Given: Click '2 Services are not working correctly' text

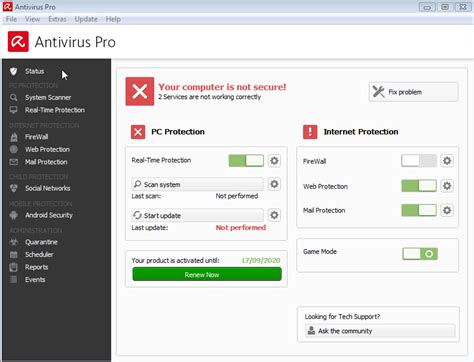Looking at the screenshot, I should pos(210,97).
